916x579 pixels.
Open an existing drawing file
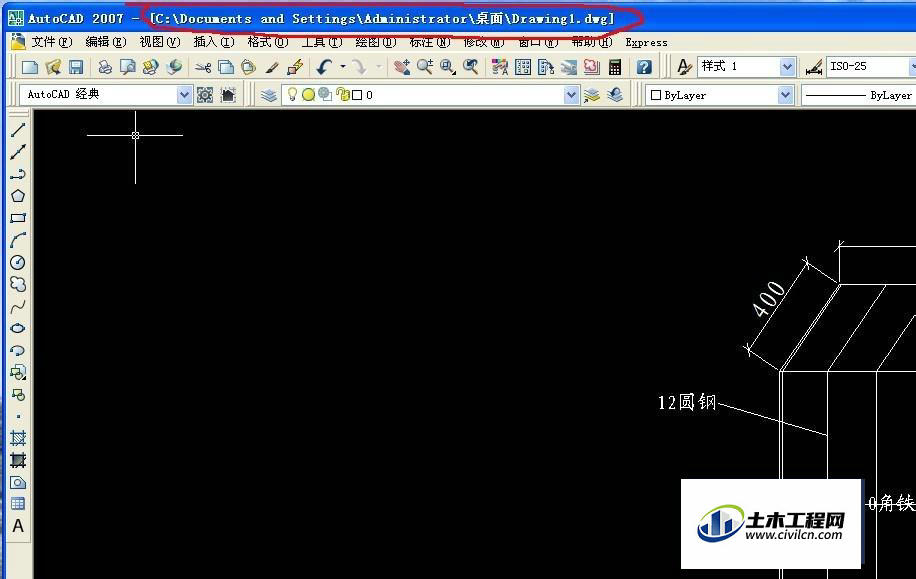point(53,67)
